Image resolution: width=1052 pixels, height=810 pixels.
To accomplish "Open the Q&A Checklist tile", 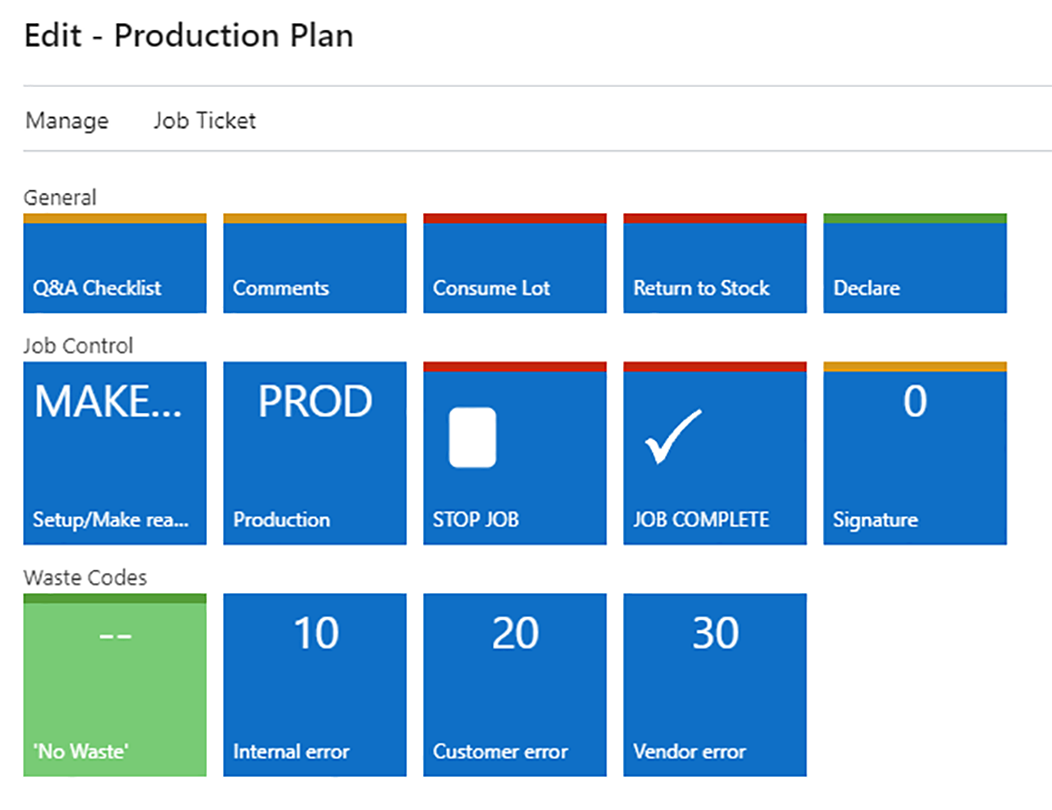I will click(114, 262).
